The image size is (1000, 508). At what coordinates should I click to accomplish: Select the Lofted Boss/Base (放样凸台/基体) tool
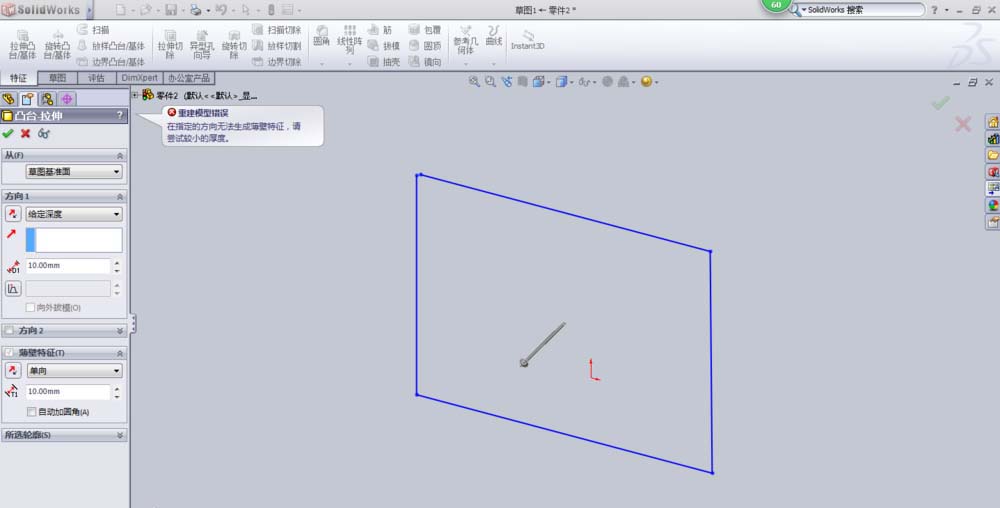pos(111,46)
